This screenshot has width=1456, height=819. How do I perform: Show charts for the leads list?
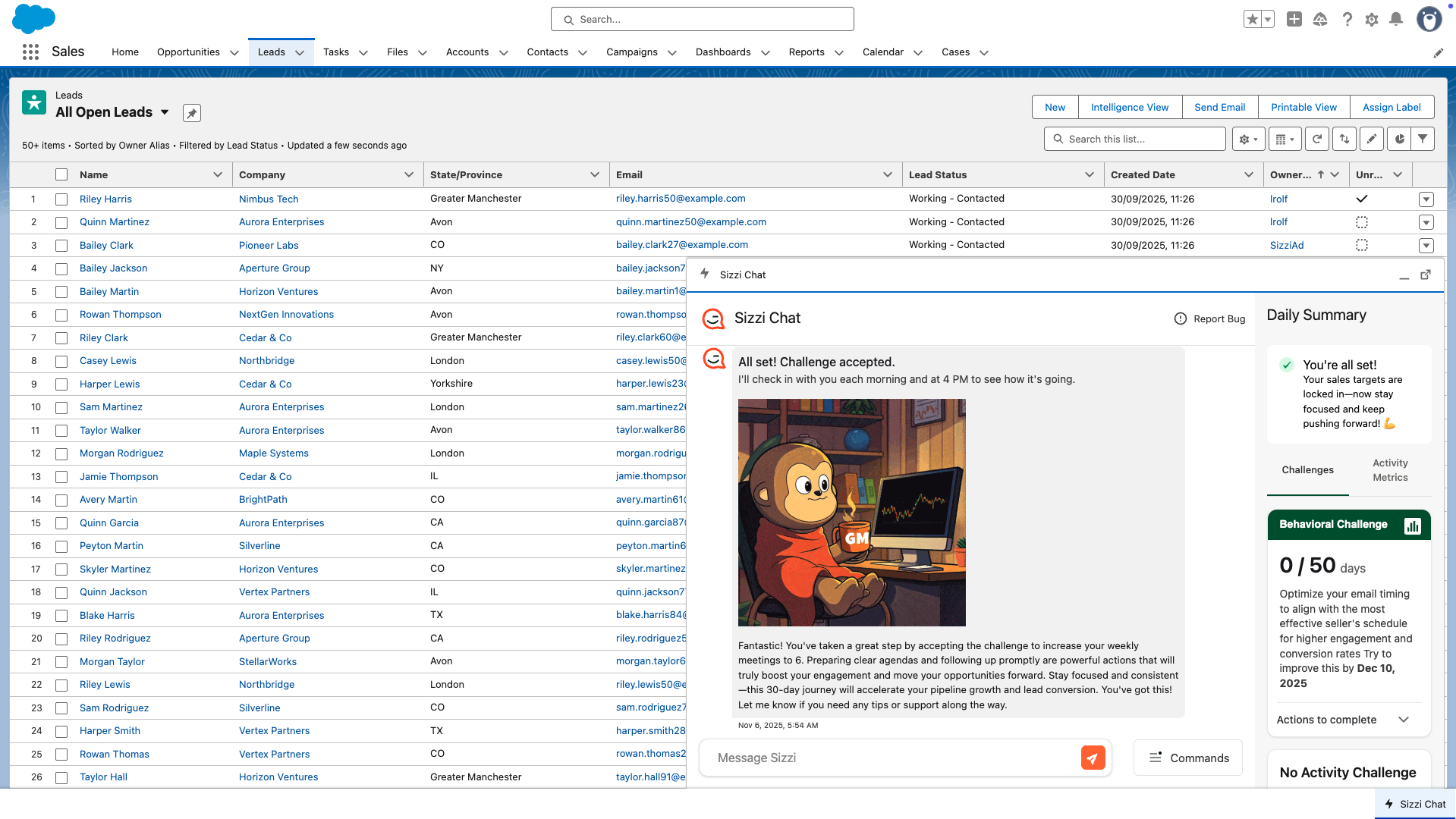point(1399,139)
